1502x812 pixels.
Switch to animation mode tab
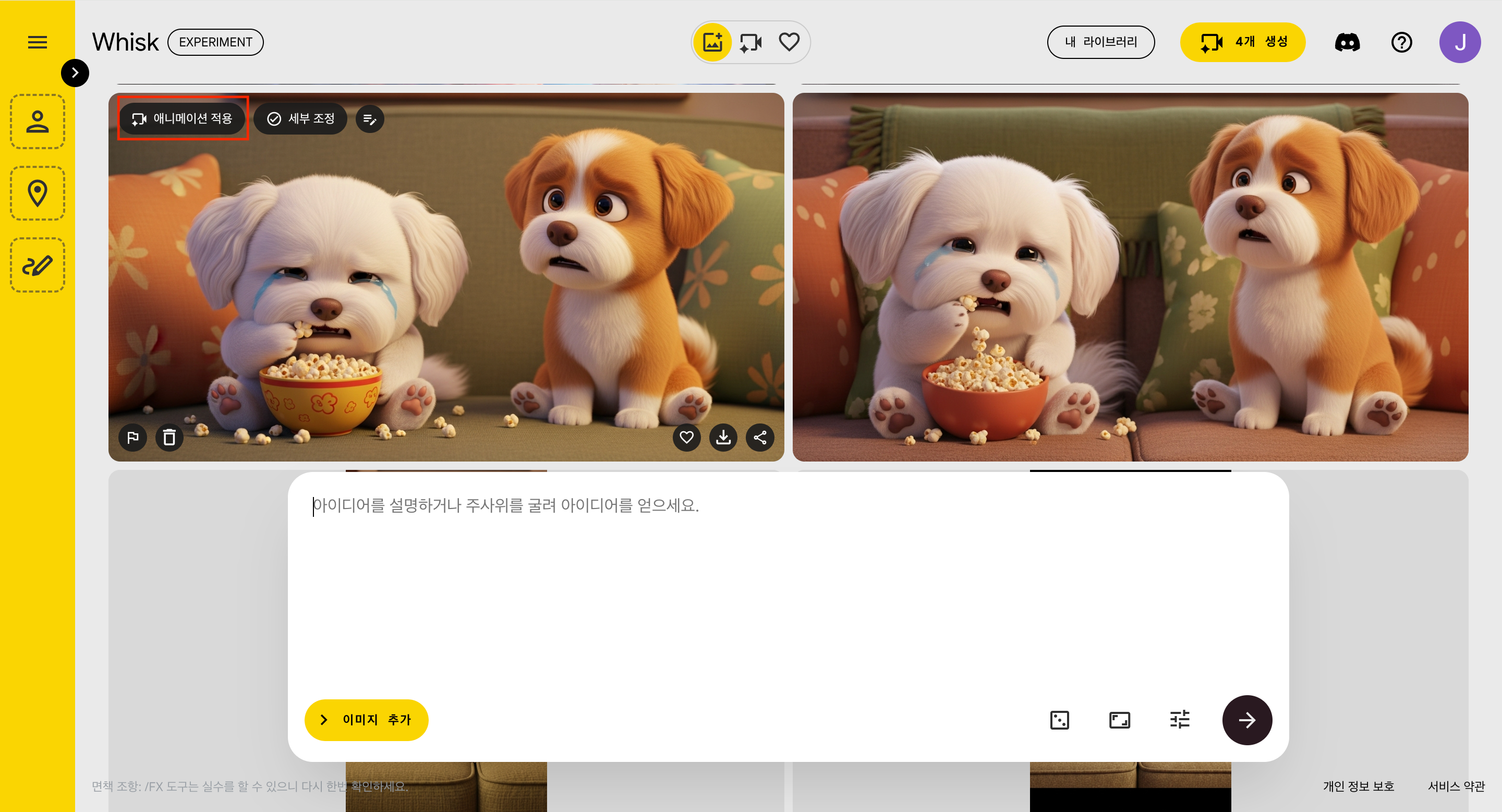(750, 42)
